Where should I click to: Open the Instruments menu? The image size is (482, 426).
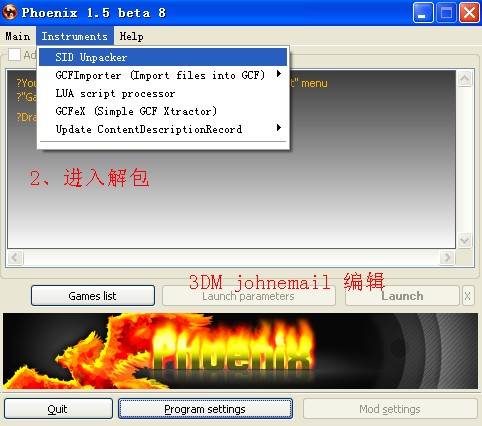click(x=75, y=36)
